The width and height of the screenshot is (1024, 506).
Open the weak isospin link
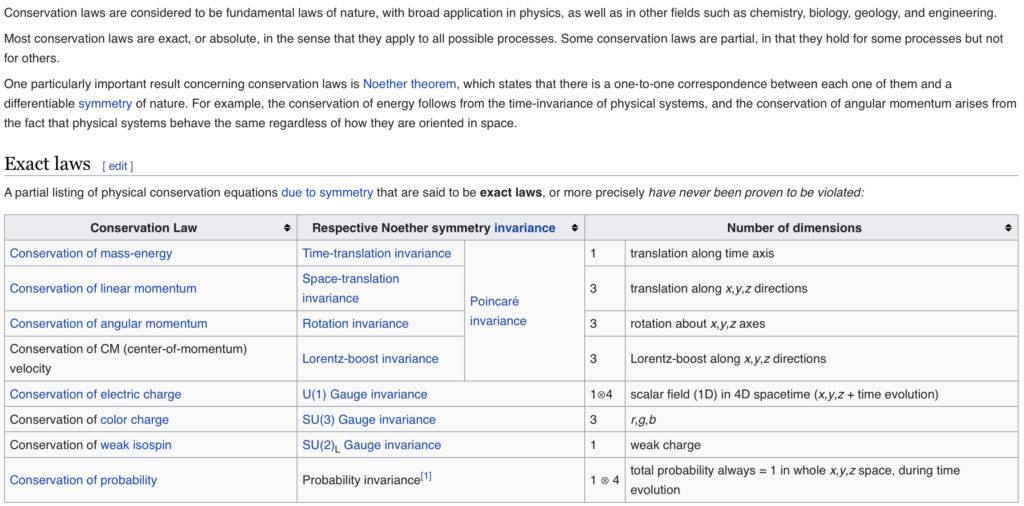point(136,445)
